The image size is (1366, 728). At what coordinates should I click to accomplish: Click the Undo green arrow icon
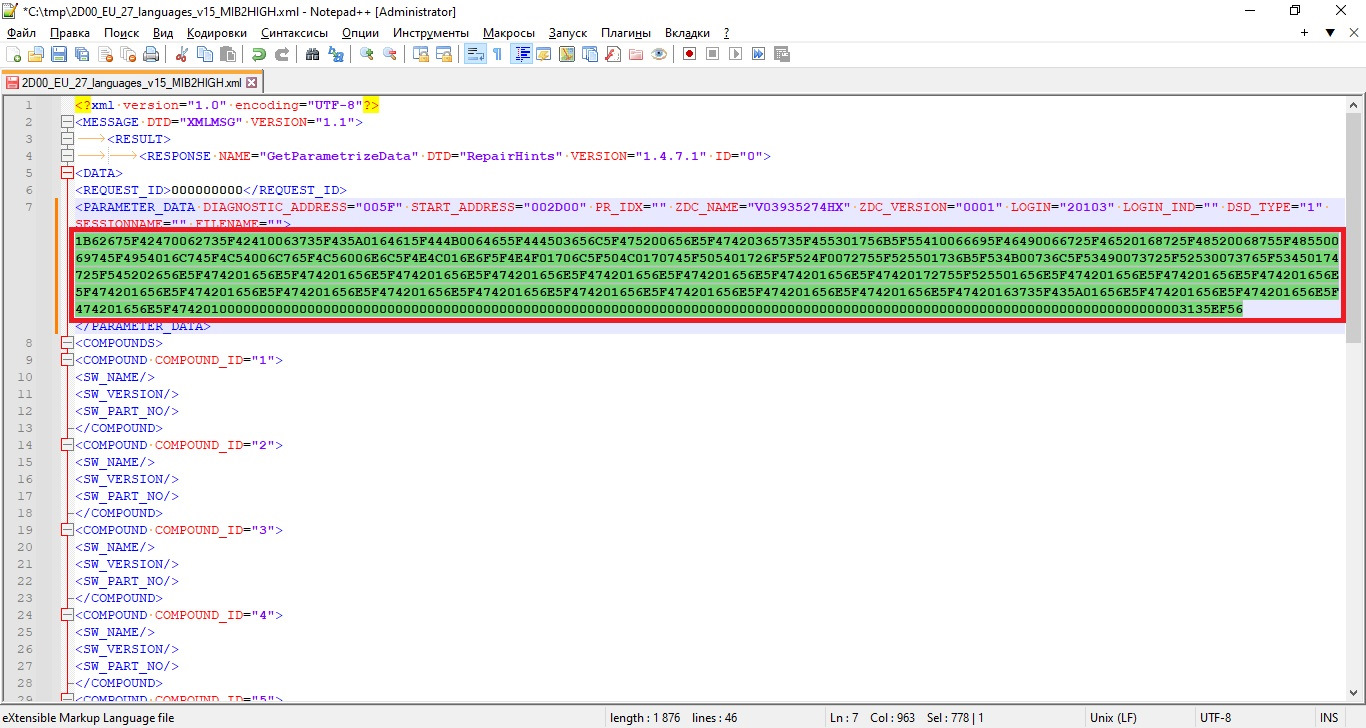click(259, 54)
